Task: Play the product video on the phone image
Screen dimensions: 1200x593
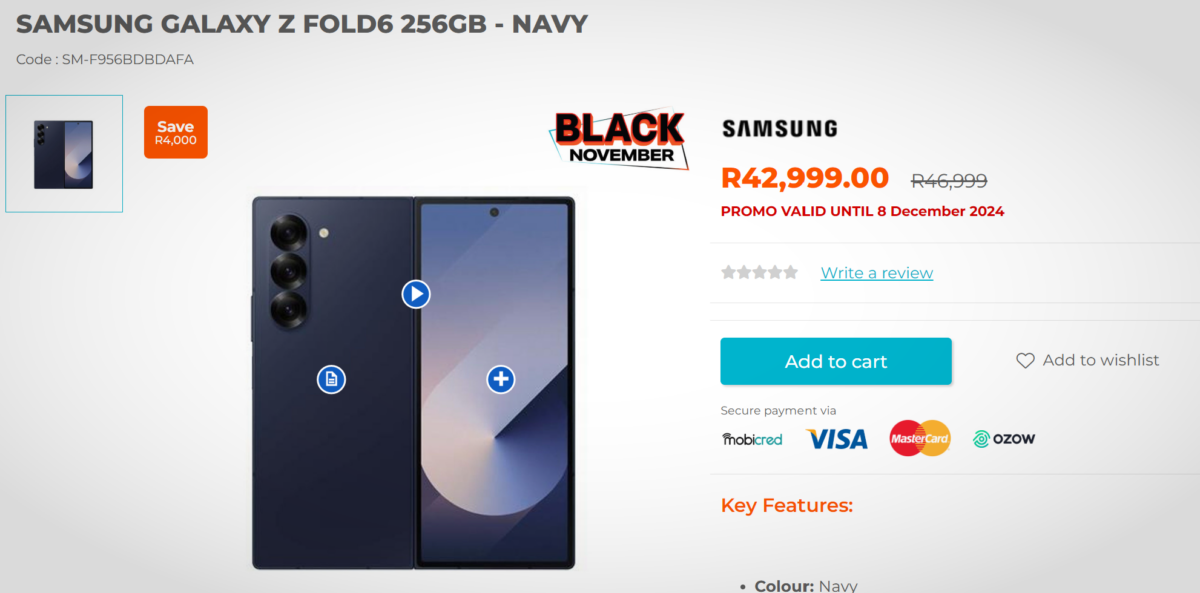Action: [416, 294]
